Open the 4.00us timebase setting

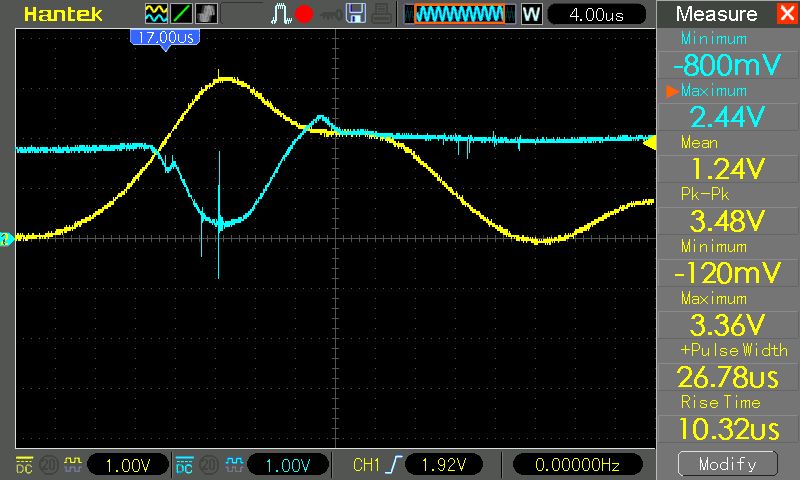pos(596,14)
